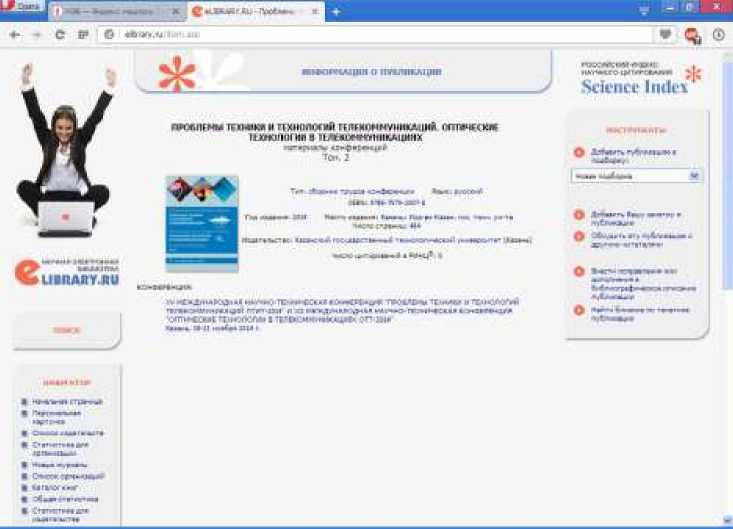733x529 pixels.
Task: Click the ИНФОРМАЦИЯ О ПУБЛИКАЦИИ header
Action: [371, 72]
